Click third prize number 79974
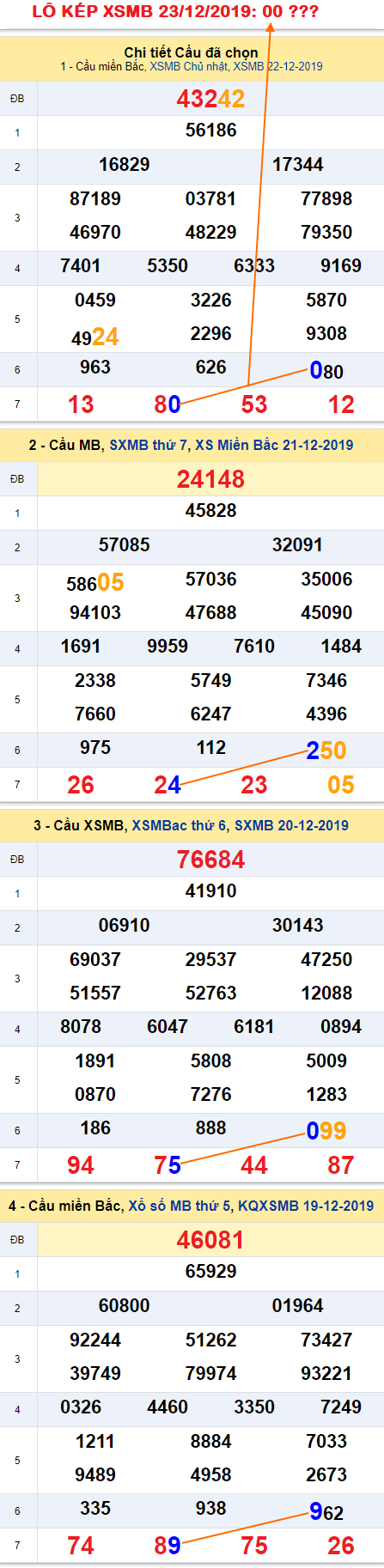This screenshot has width=384, height=1568. 211,1374
